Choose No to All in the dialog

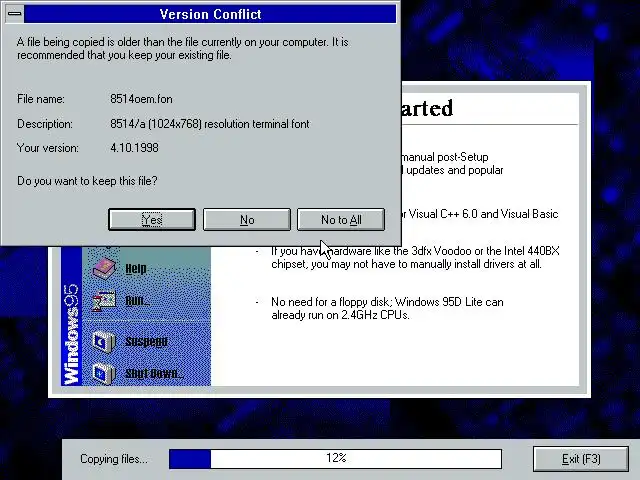click(x=341, y=220)
